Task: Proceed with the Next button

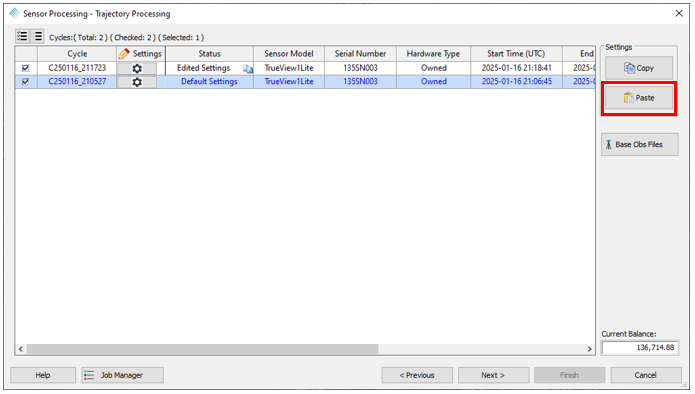Action: tap(493, 375)
